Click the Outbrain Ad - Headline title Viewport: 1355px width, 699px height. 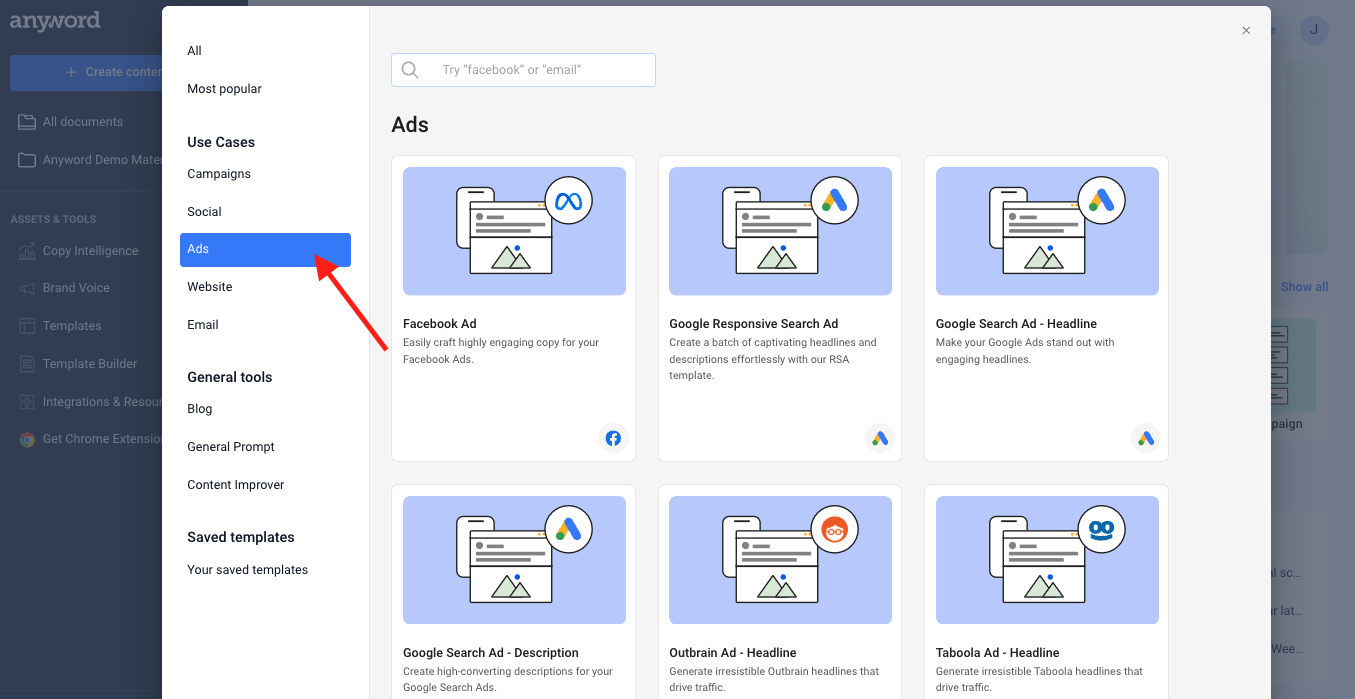coord(733,653)
